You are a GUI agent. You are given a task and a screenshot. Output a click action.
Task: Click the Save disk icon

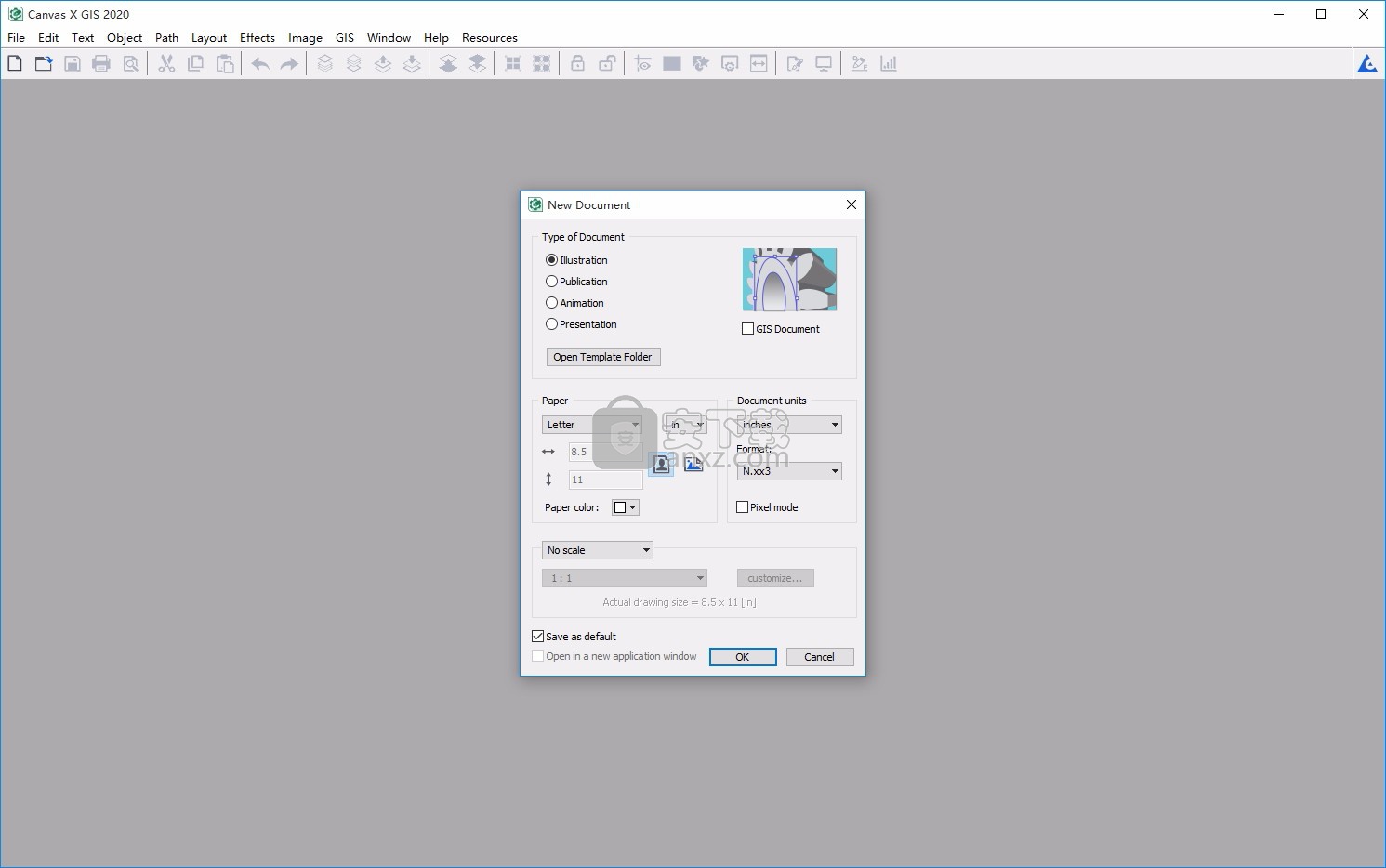point(73,63)
